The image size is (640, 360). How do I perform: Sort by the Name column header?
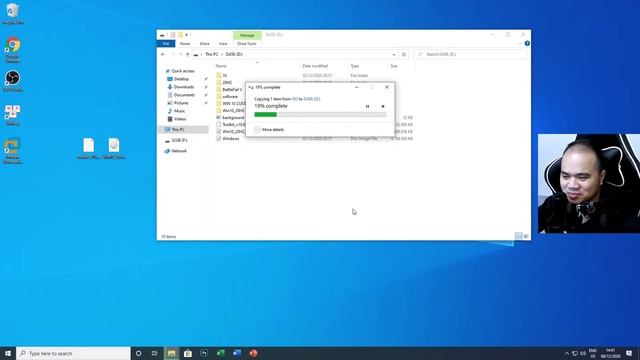(x=221, y=66)
